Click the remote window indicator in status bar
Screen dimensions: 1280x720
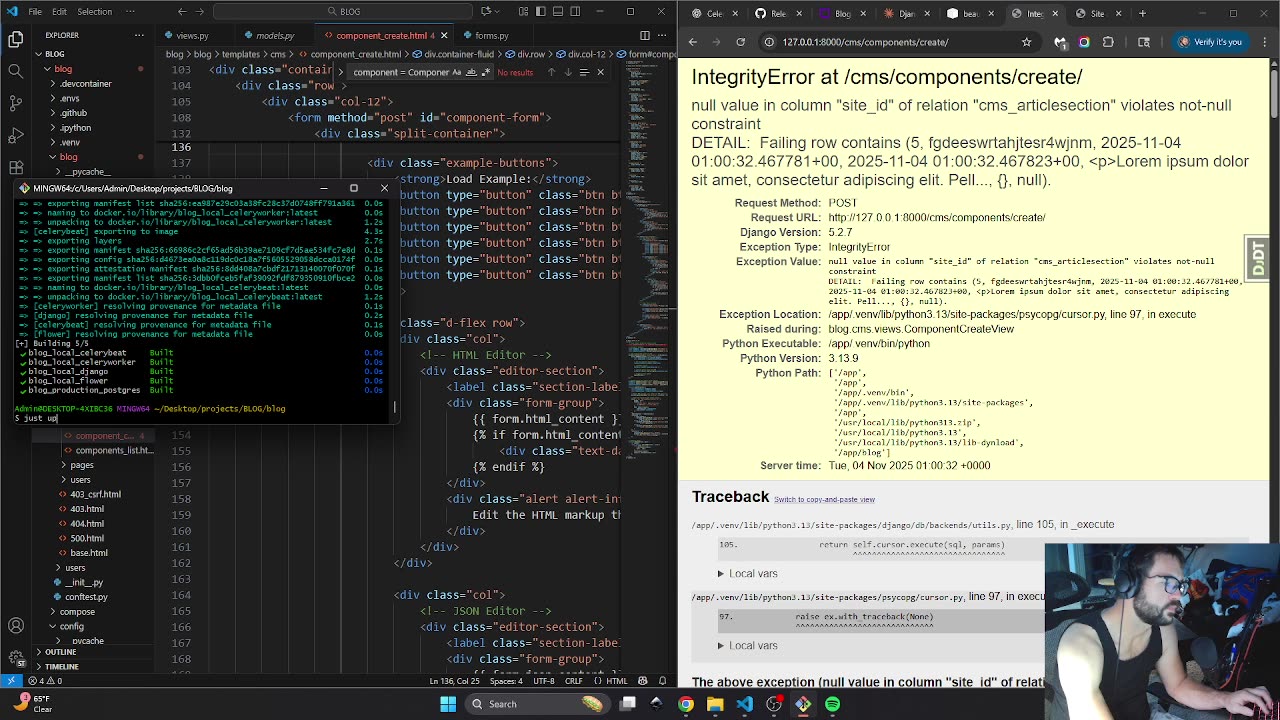10,681
